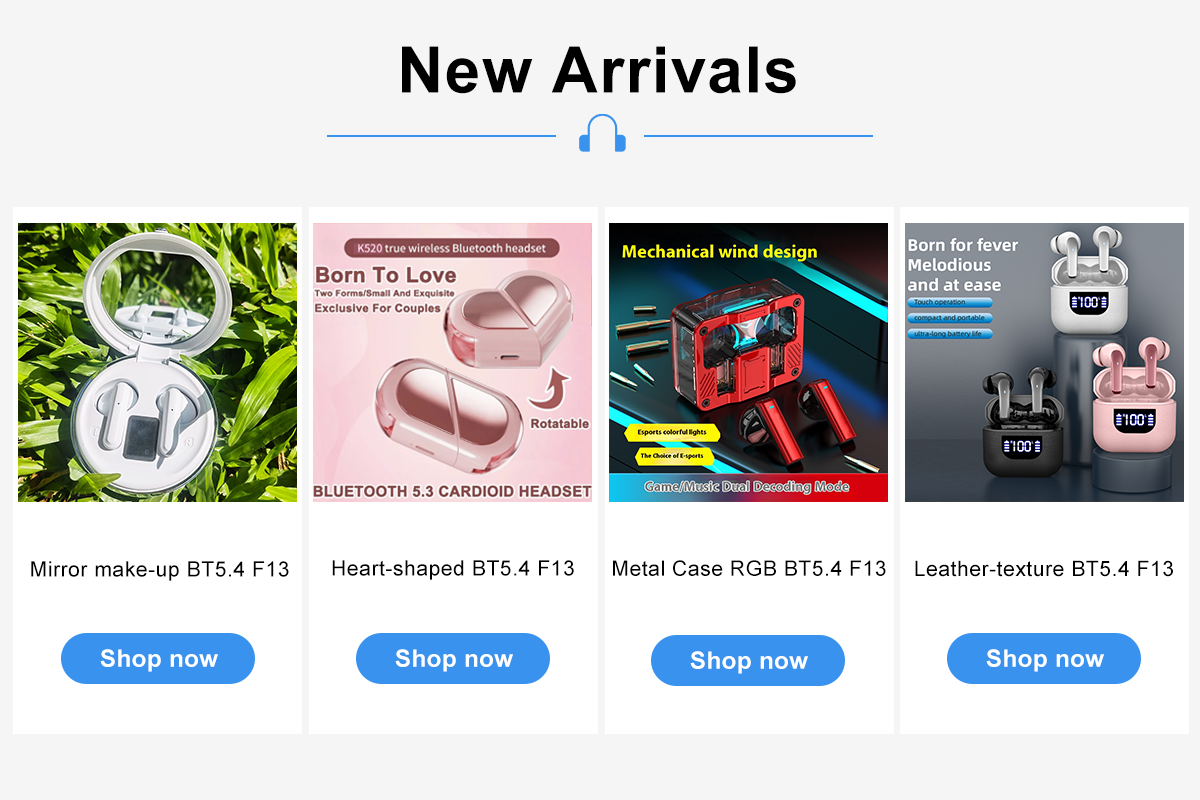Click the pink earbuds charging case showing 100
The width and height of the screenshot is (1200, 800).
(x=1133, y=405)
